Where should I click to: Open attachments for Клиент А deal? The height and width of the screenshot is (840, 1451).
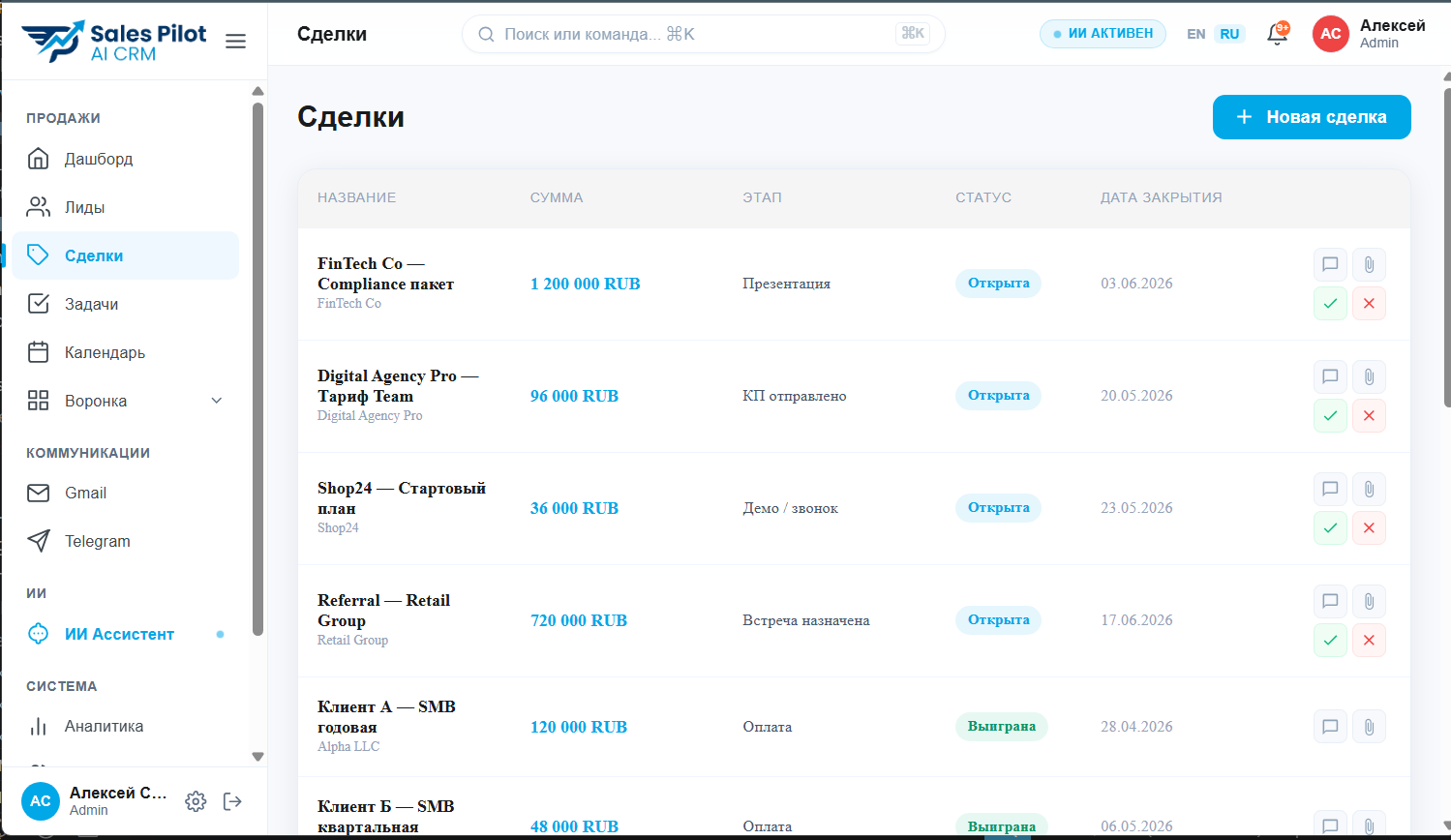point(1369,727)
